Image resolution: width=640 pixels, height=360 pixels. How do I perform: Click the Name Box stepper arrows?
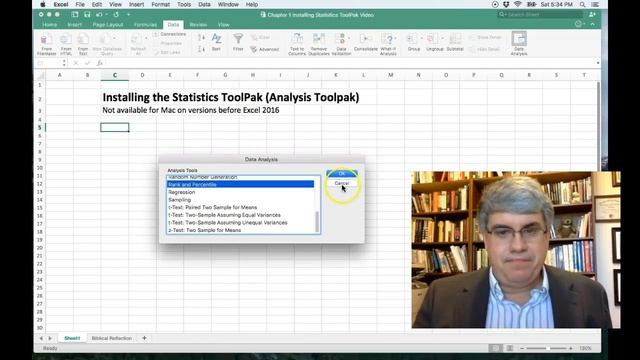[64, 63]
